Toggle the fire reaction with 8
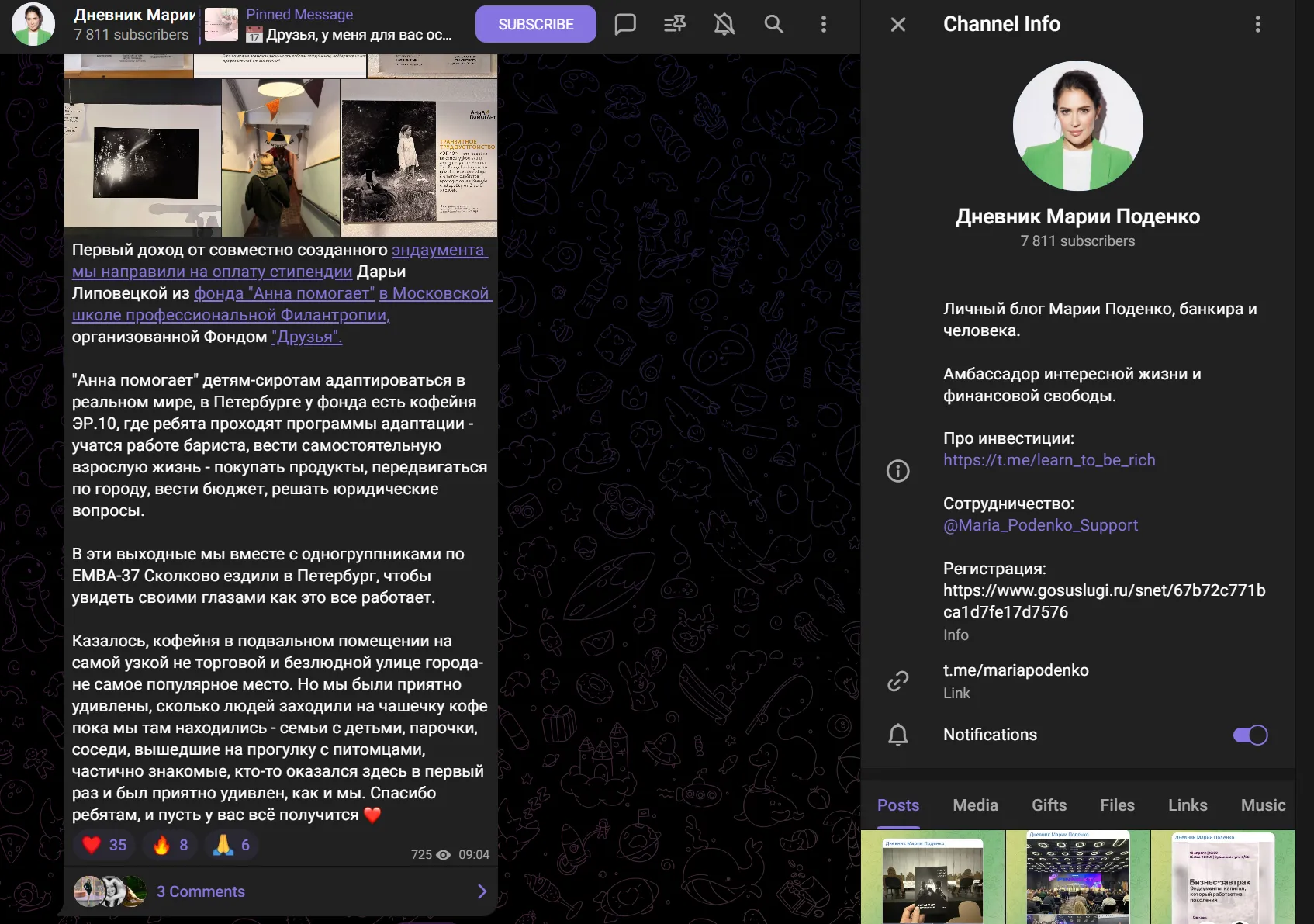The width and height of the screenshot is (1314, 924). [171, 845]
